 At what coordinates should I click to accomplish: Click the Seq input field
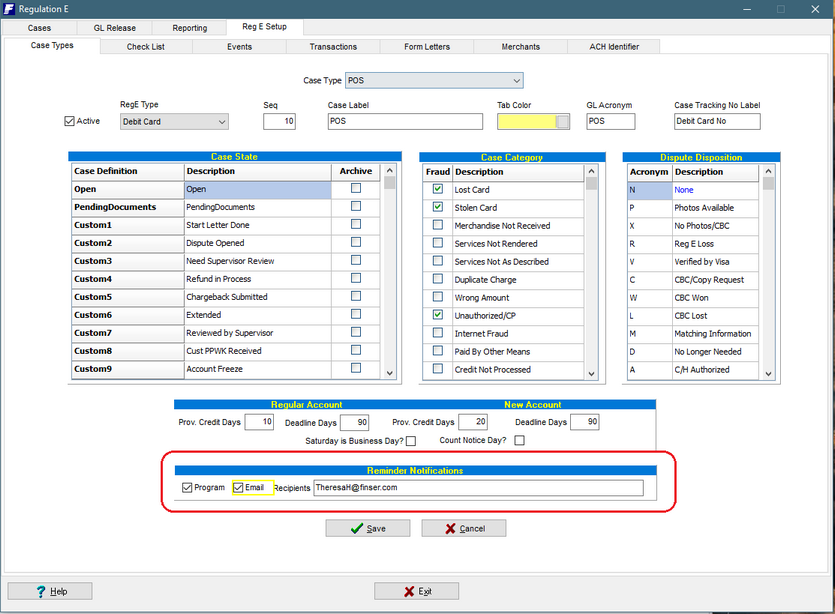[279, 121]
